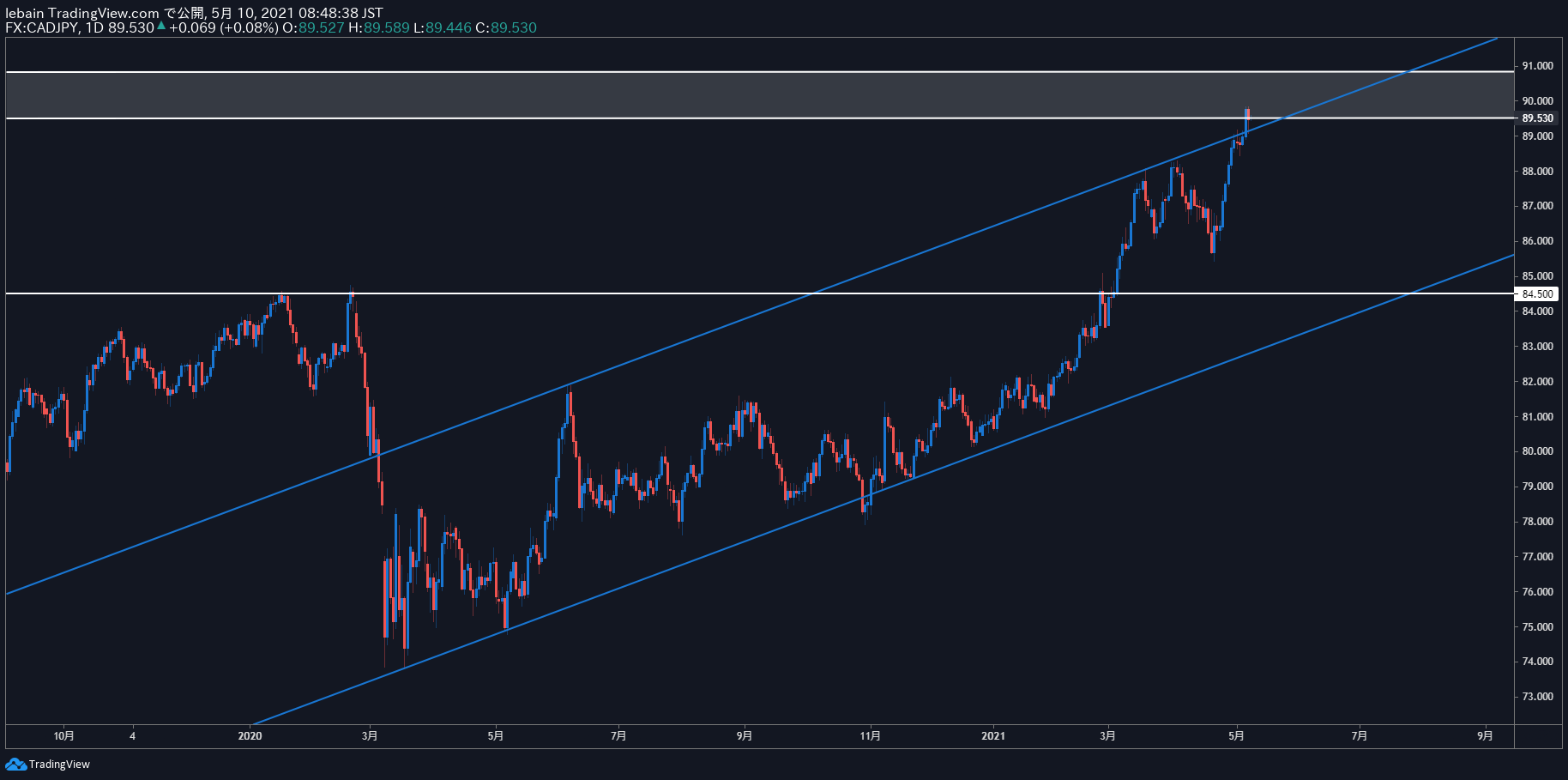Click the 86.000 price axis label
Screen dimensions: 1568x780
coord(1537,241)
